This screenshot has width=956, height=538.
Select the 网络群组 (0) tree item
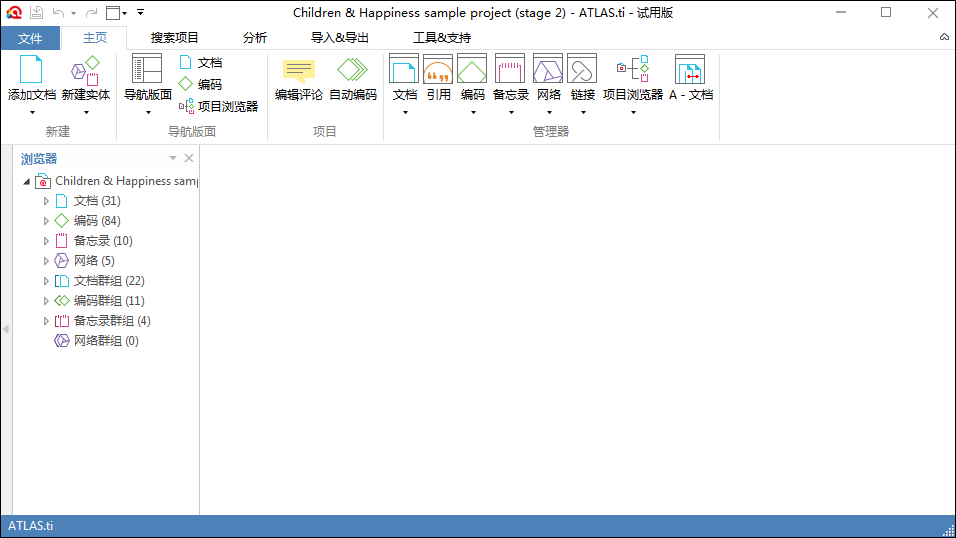pyautogui.click(x=96, y=340)
